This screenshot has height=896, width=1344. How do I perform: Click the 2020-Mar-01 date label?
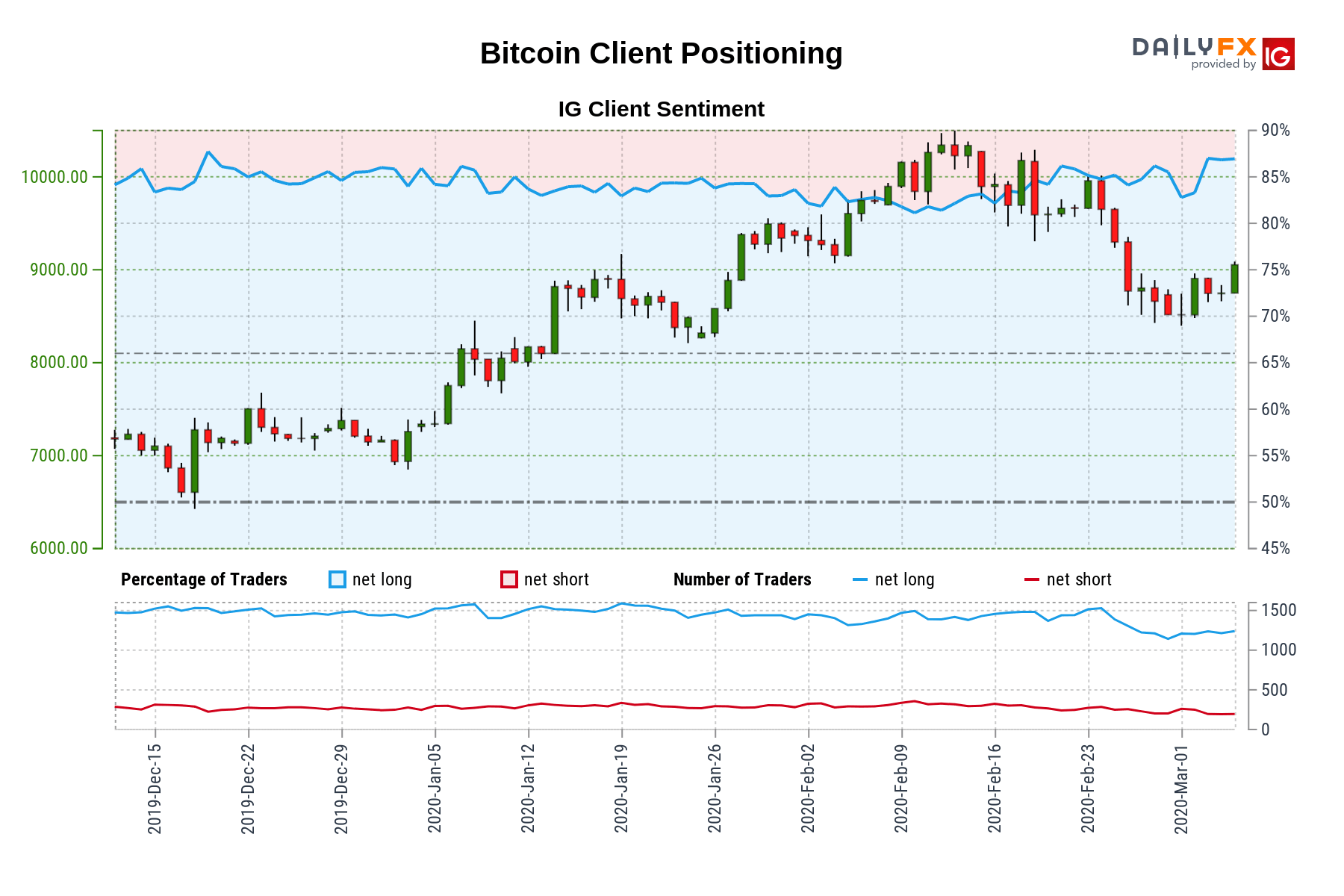(x=1181, y=788)
